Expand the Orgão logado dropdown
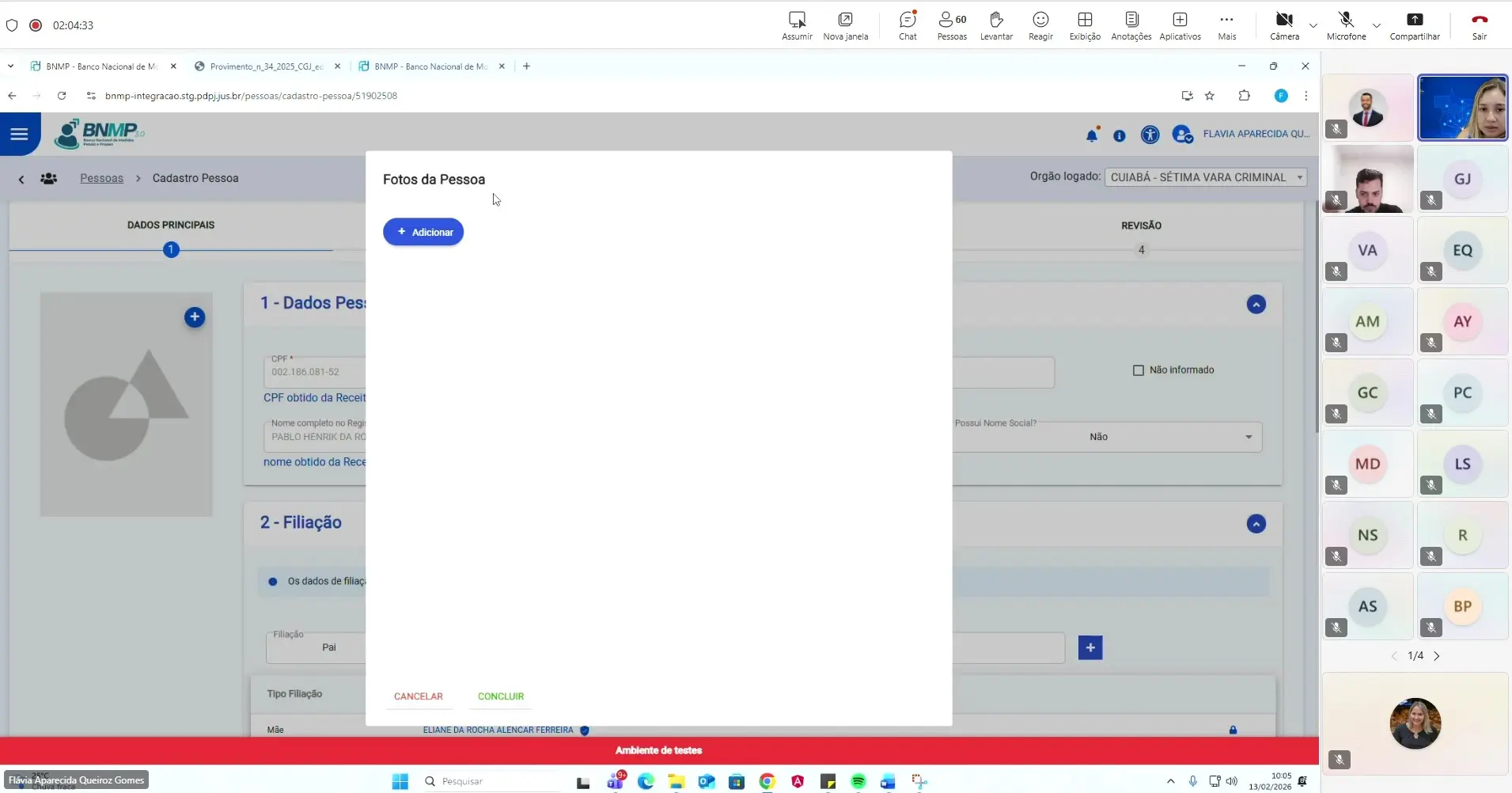The width and height of the screenshot is (1512, 793). point(1205,177)
